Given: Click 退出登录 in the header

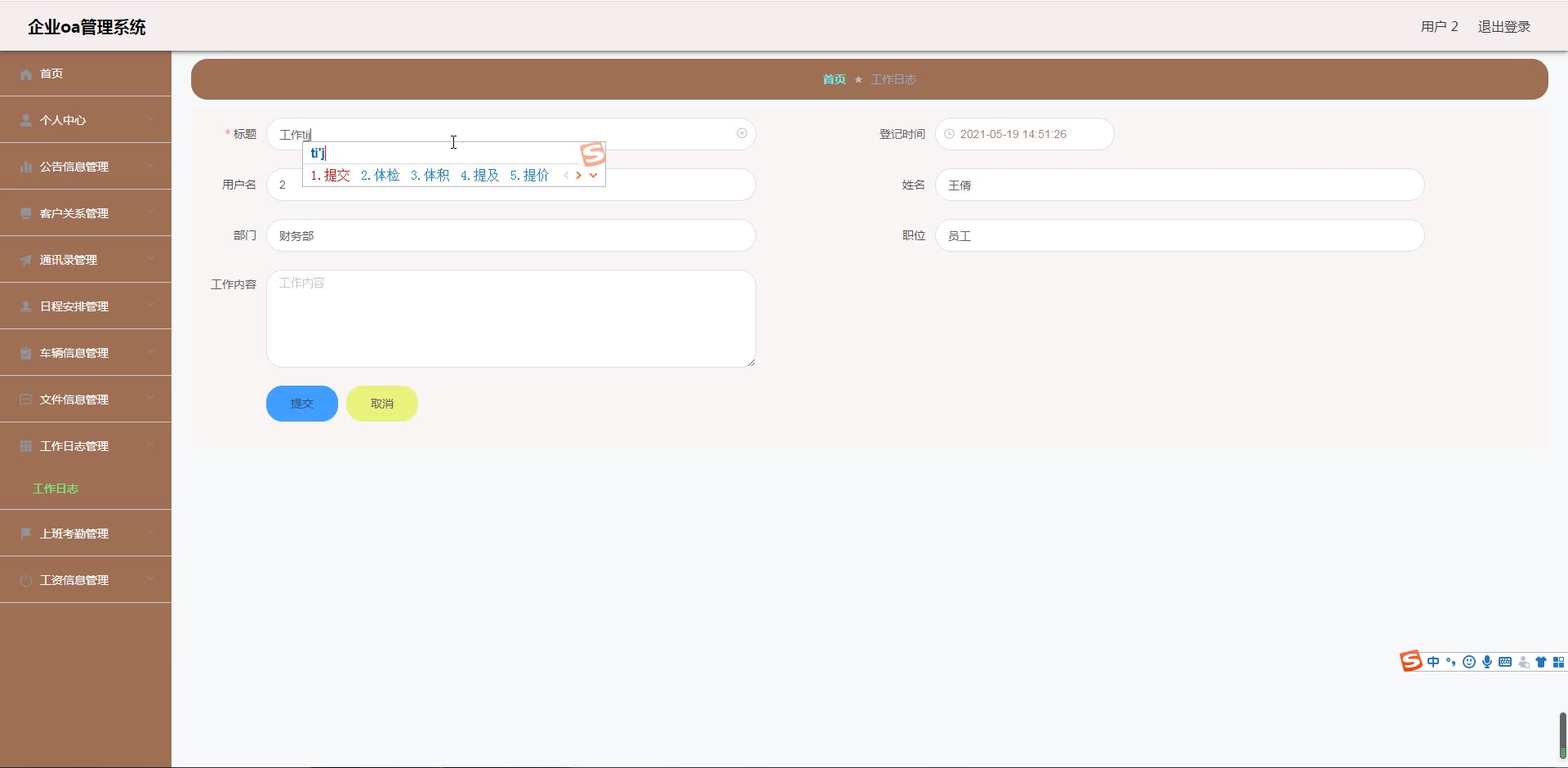Looking at the screenshot, I should tap(1504, 27).
